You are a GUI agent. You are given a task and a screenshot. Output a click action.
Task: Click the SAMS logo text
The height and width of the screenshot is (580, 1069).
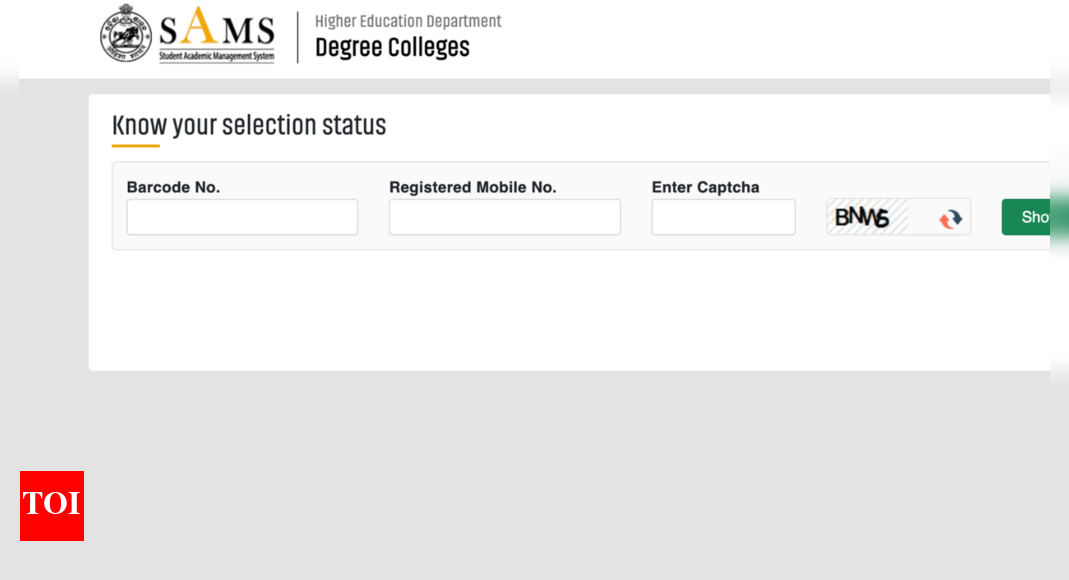point(216,26)
